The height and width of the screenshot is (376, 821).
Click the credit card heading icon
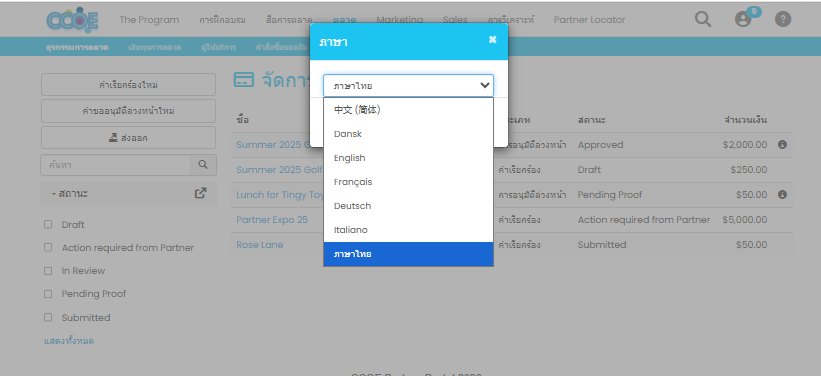pyautogui.click(x=244, y=80)
